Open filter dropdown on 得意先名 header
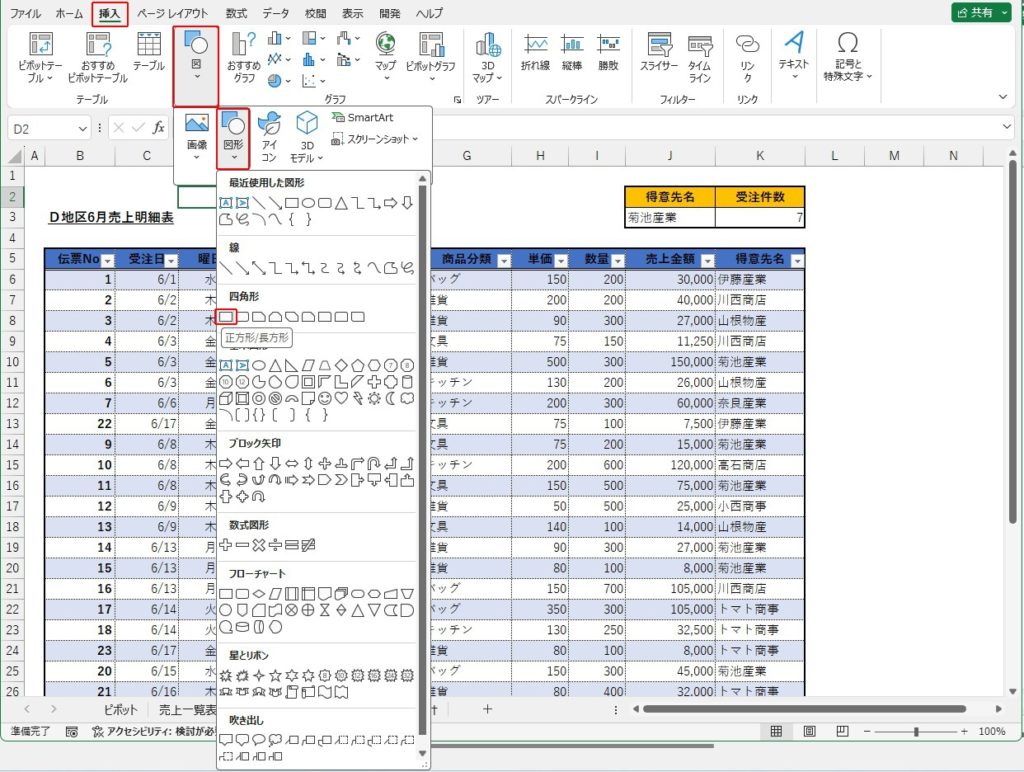The height and width of the screenshot is (772, 1024). click(x=796, y=260)
